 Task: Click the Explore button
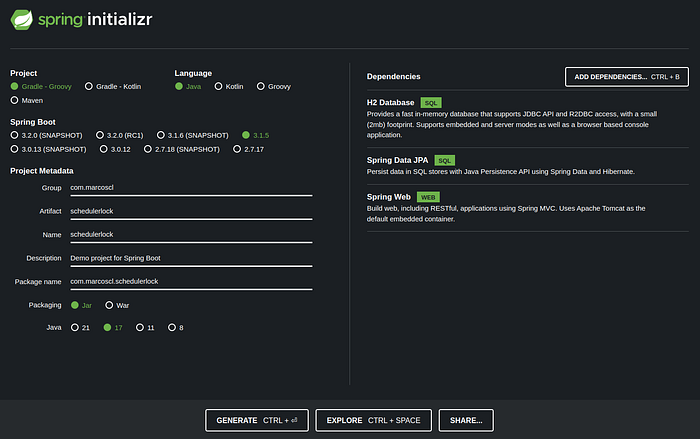(x=374, y=420)
